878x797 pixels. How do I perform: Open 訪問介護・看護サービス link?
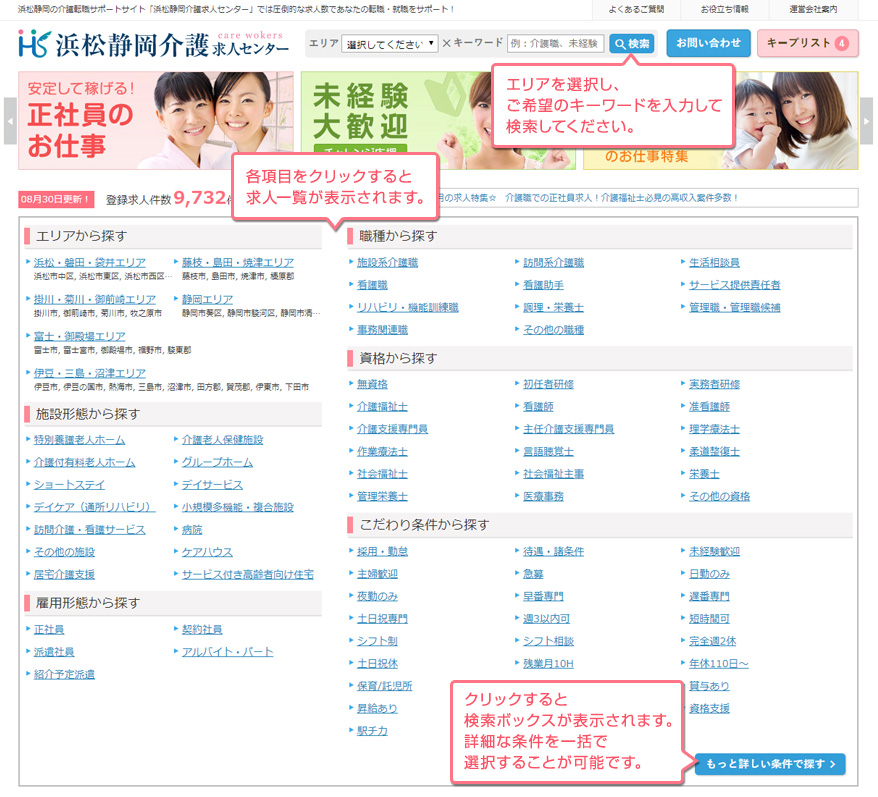(90, 529)
